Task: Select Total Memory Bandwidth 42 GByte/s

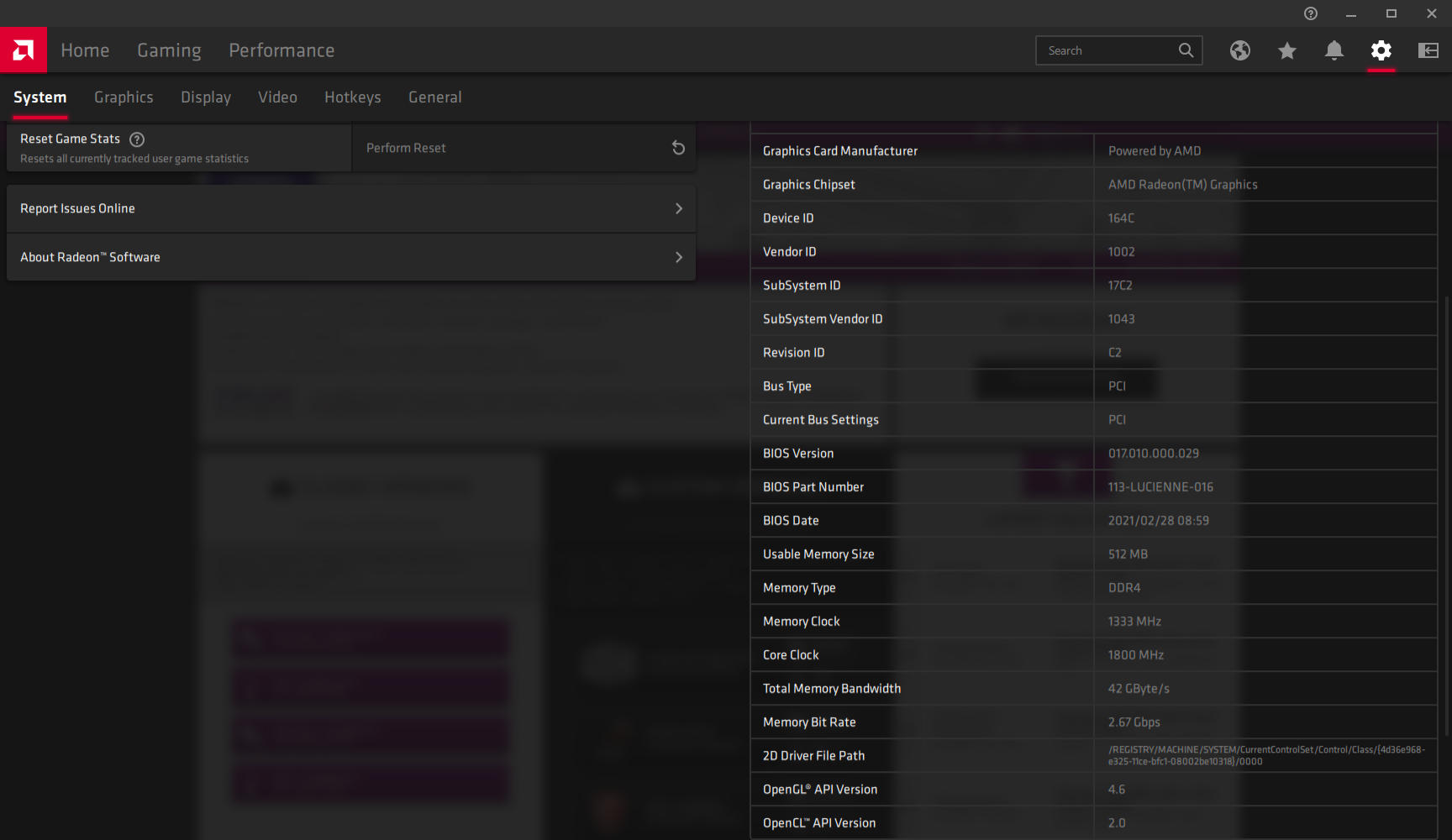Action: (x=1139, y=689)
